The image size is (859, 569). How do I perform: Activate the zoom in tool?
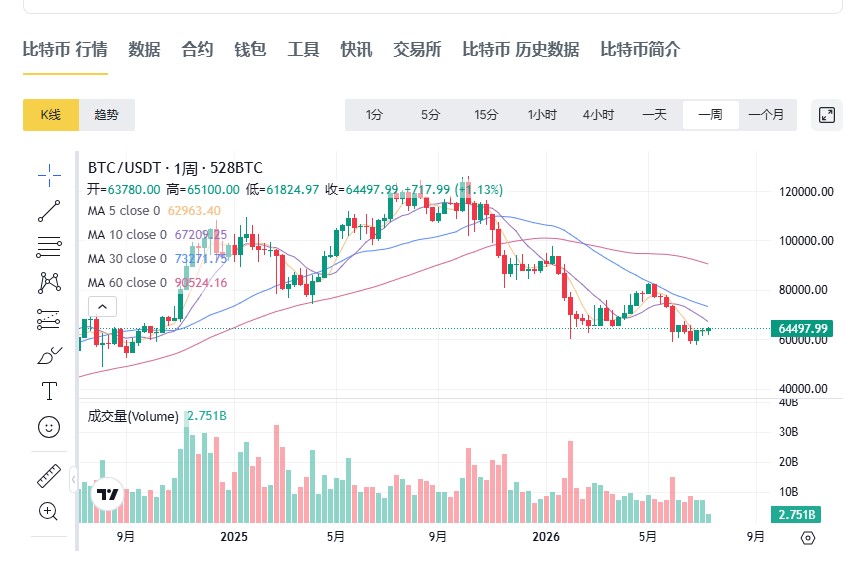(x=48, y=511)
